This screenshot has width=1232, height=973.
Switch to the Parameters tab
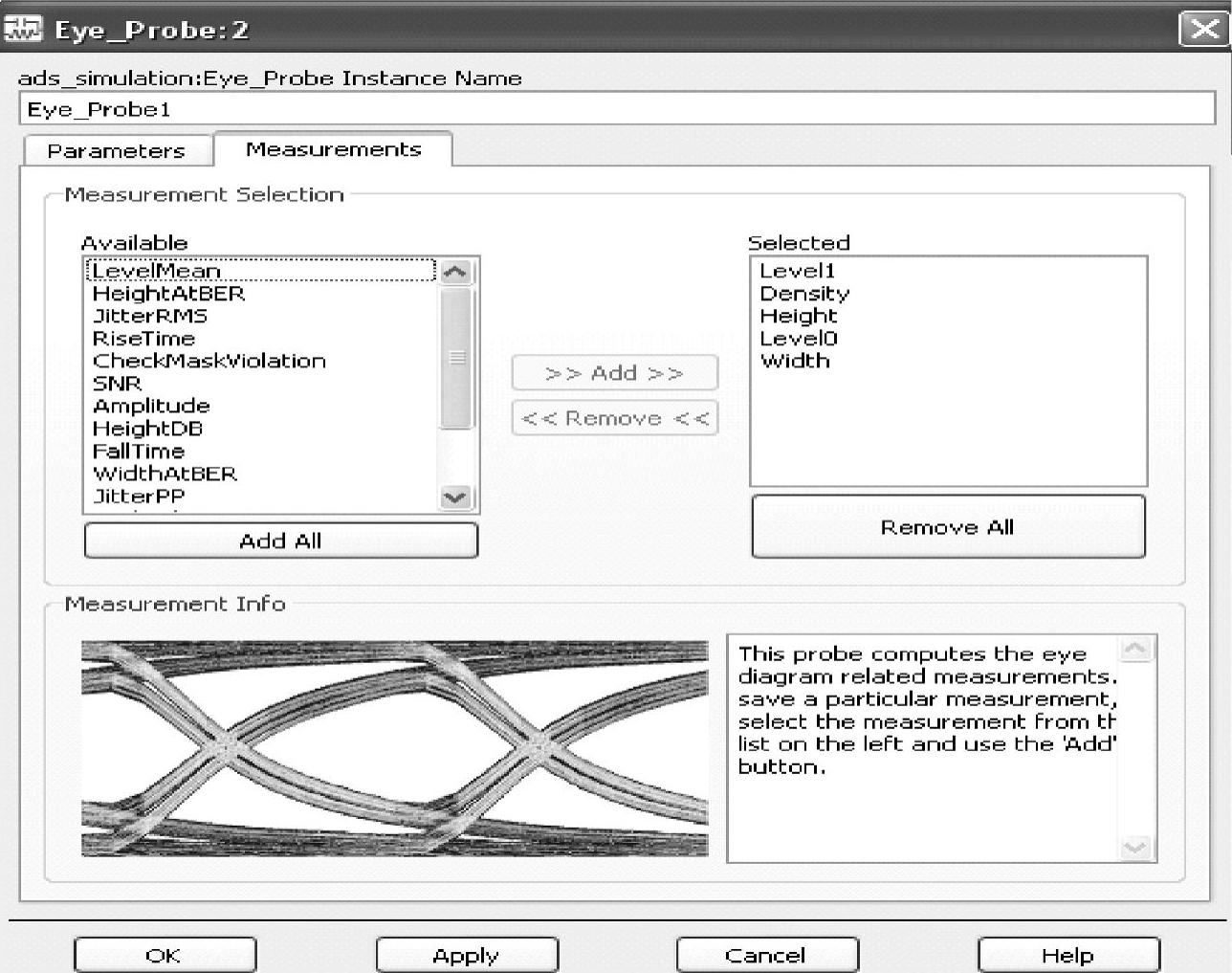coord(116,151)
